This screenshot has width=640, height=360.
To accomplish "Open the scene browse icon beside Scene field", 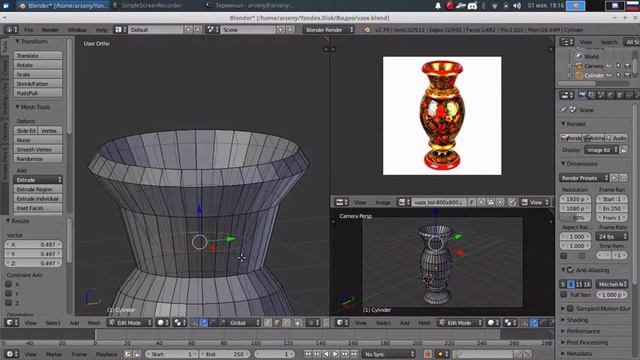I will click(x=213, y=29).
